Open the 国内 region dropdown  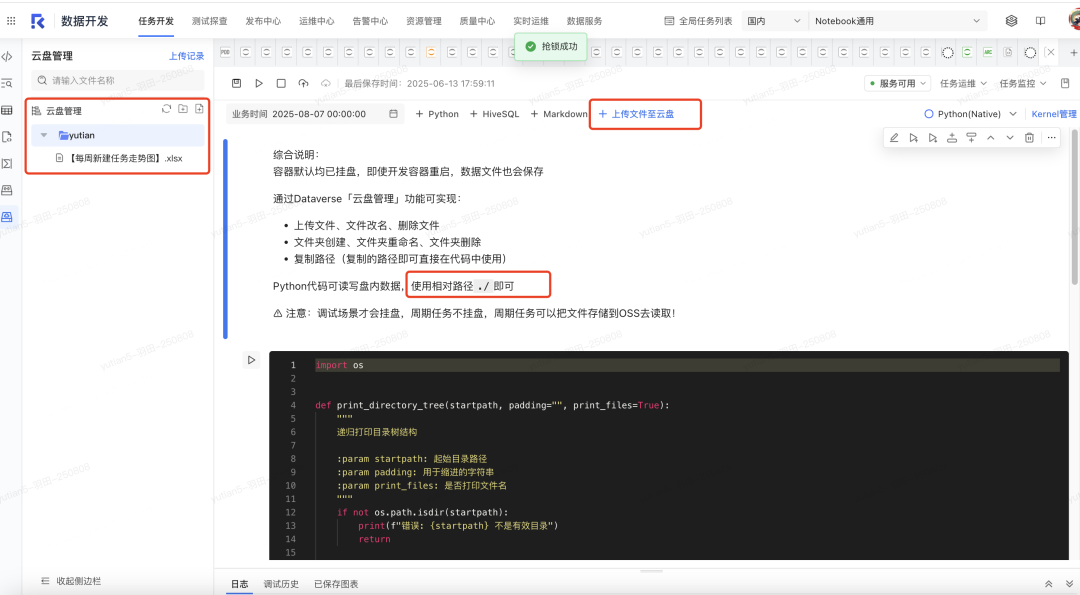coord(774,21)
